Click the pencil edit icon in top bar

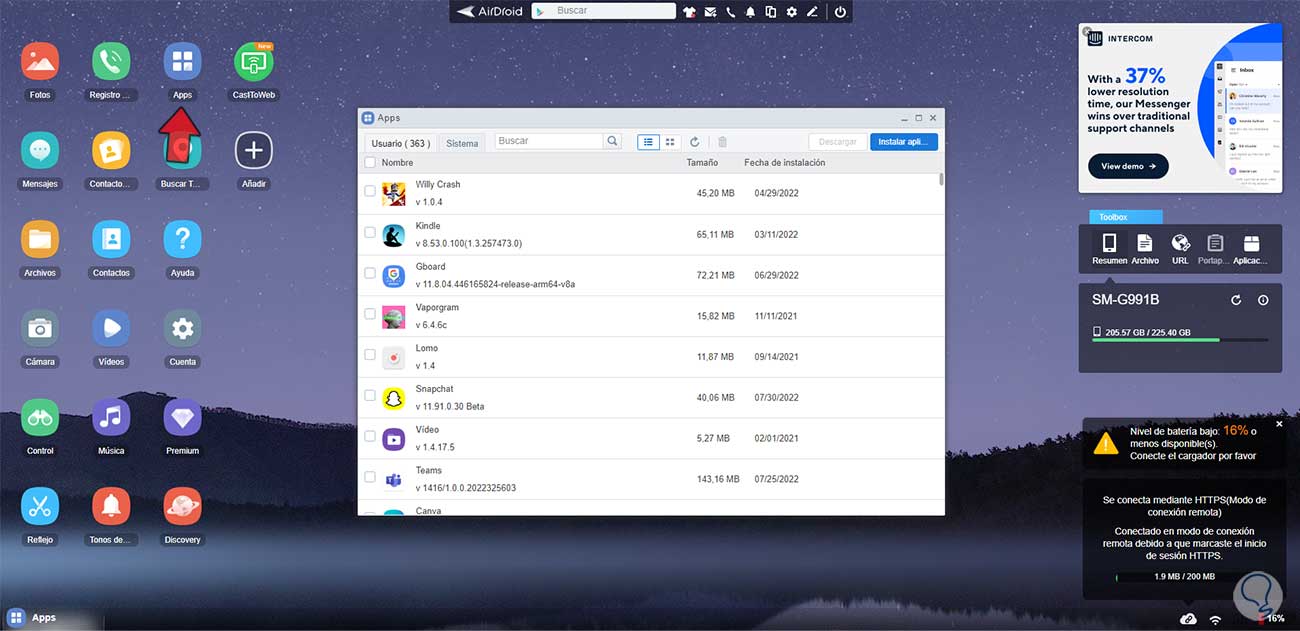[x=812, y=12]
